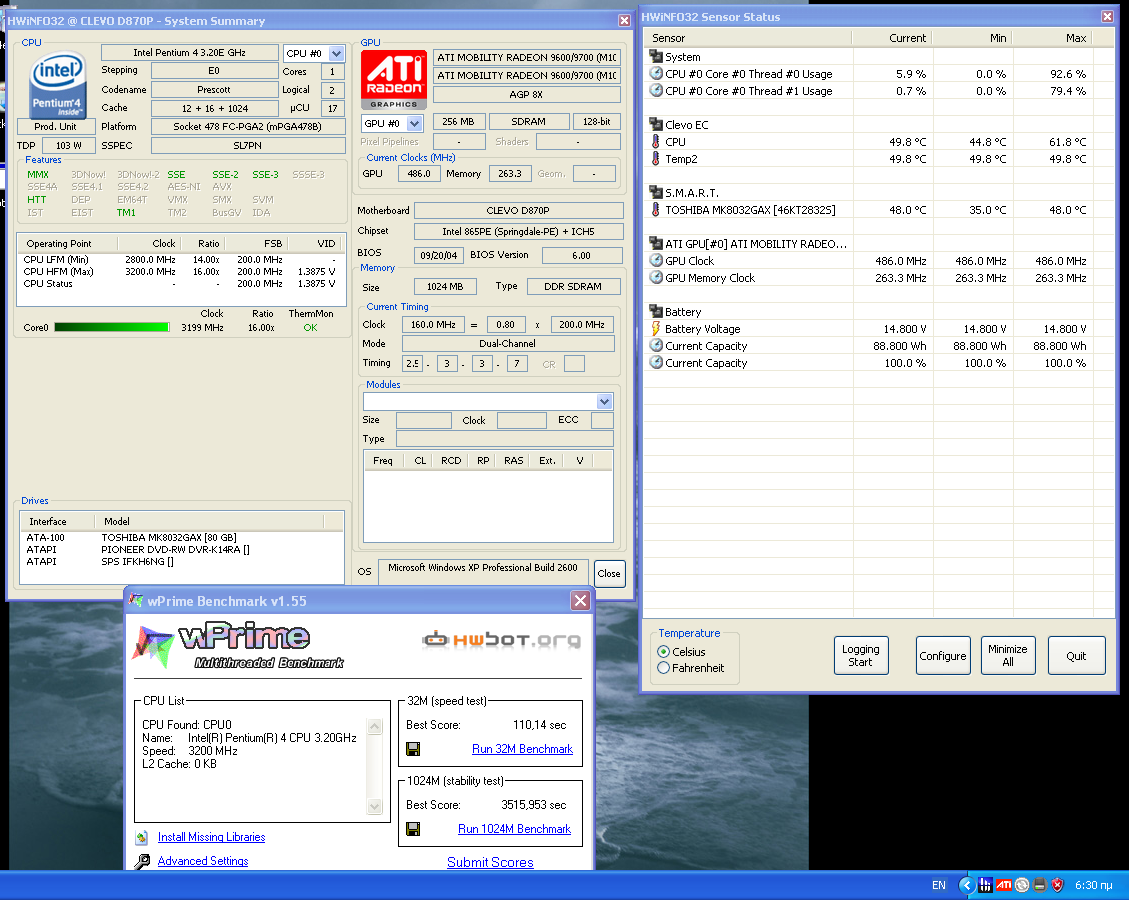The width and height of the screenshot is (1129, 900).
Task: Save the 1024M score with floppy icon
Action: click(413, 829)
